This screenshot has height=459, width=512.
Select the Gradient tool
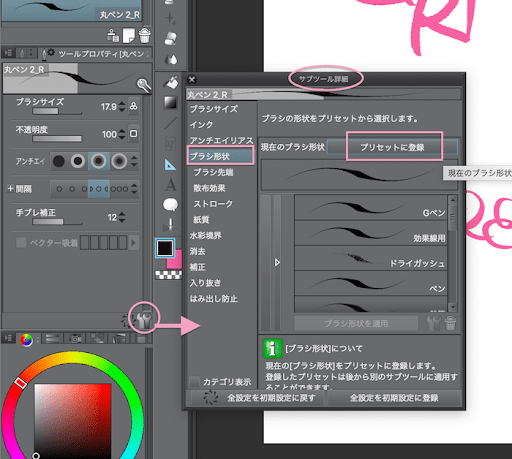[x=170, y=103]
